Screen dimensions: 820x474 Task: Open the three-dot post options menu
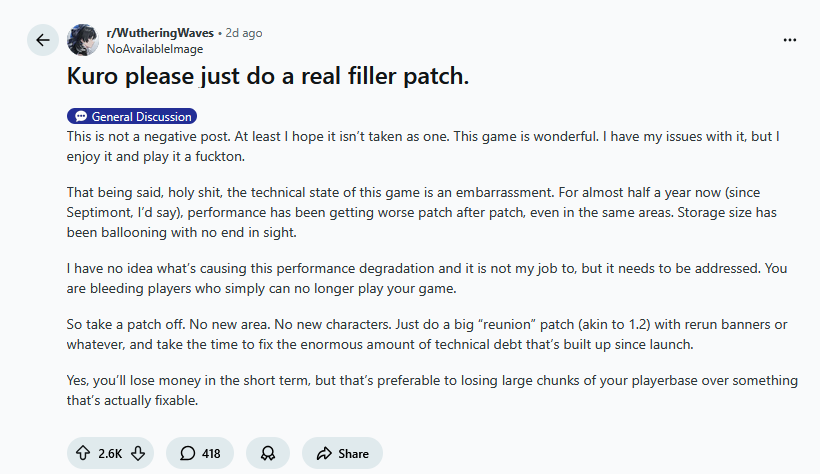click(790, 40)
